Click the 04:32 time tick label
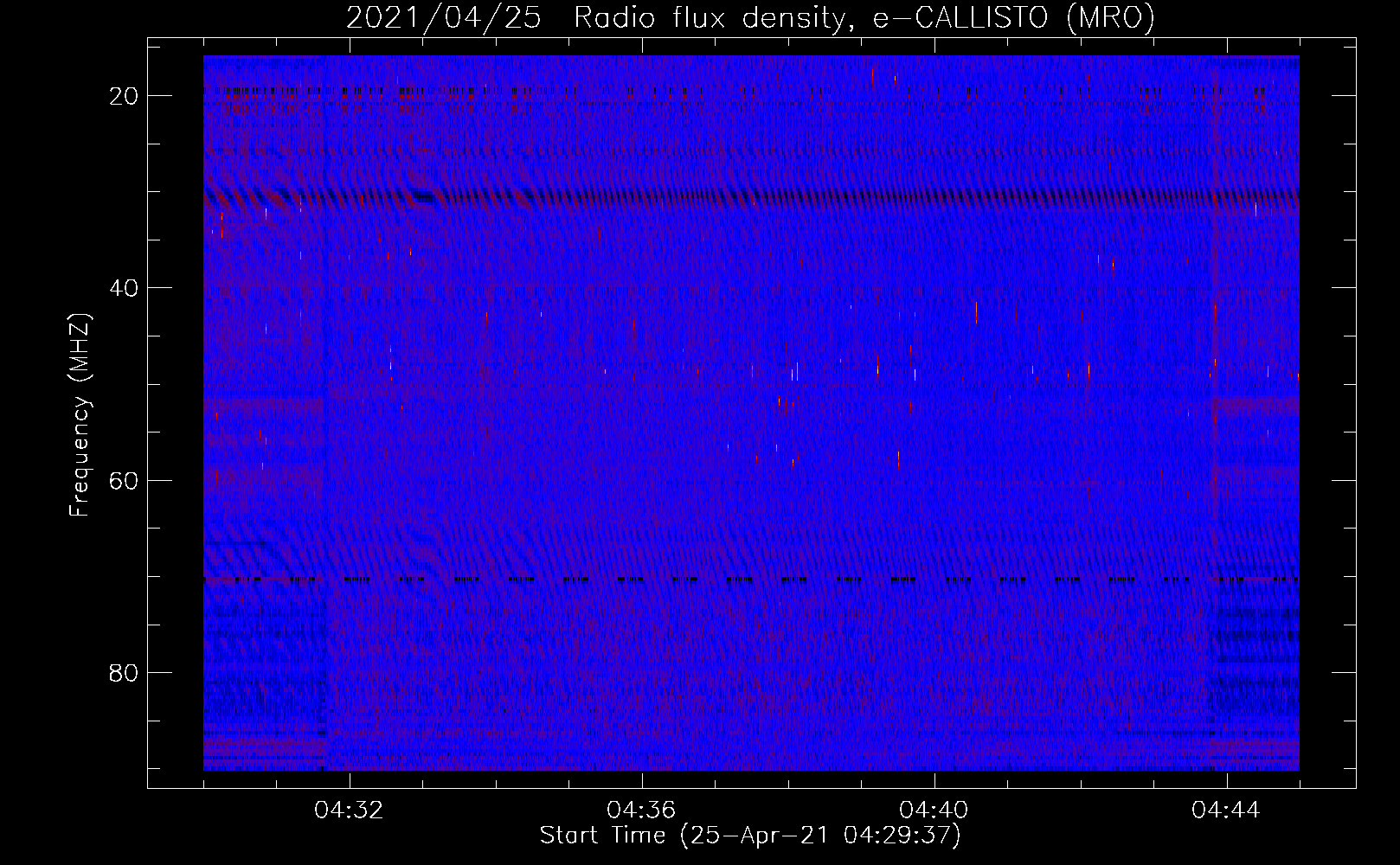The image size is (1400, 865). click(x=349, y=811)
